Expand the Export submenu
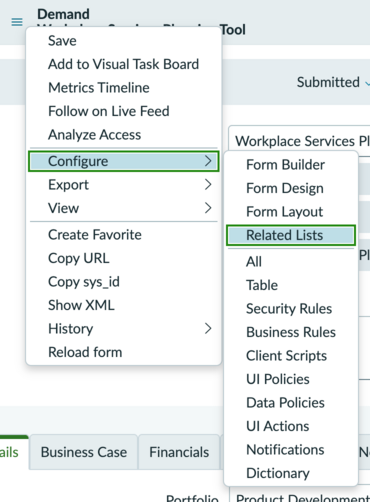The height and width of the screenshot is (502, 370). tap(124, 185)
